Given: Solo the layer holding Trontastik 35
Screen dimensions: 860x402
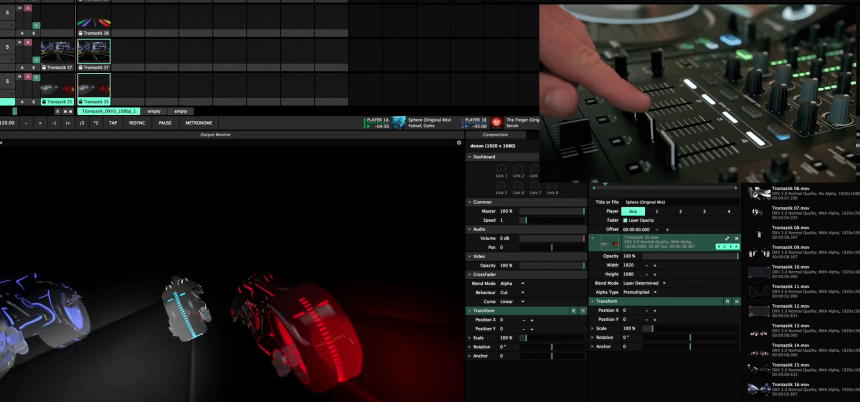Looking at the screenshot, I should pyautogui.click(x=7, y=81).
